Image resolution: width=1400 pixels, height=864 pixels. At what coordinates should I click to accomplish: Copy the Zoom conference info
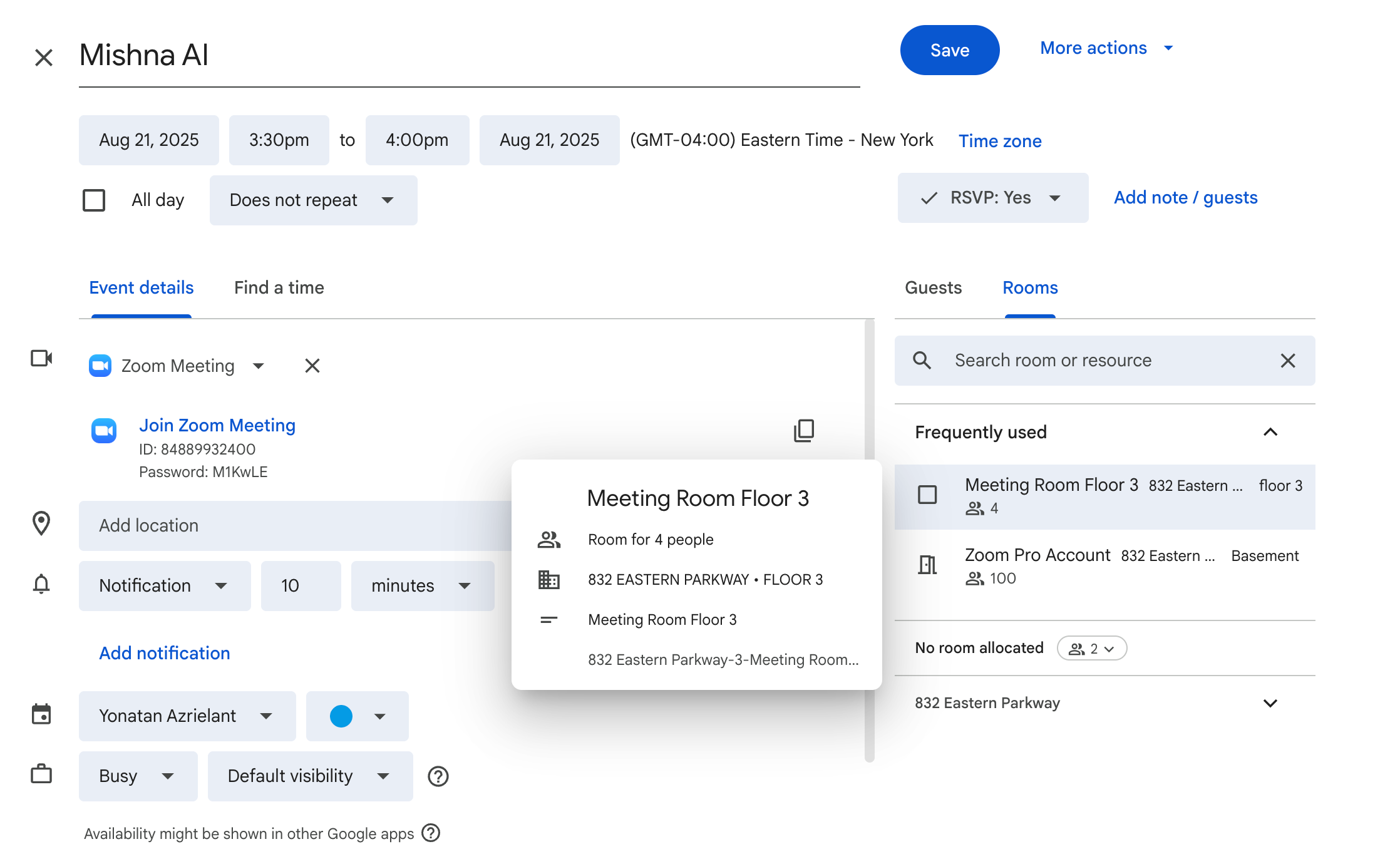click(804, 431)
